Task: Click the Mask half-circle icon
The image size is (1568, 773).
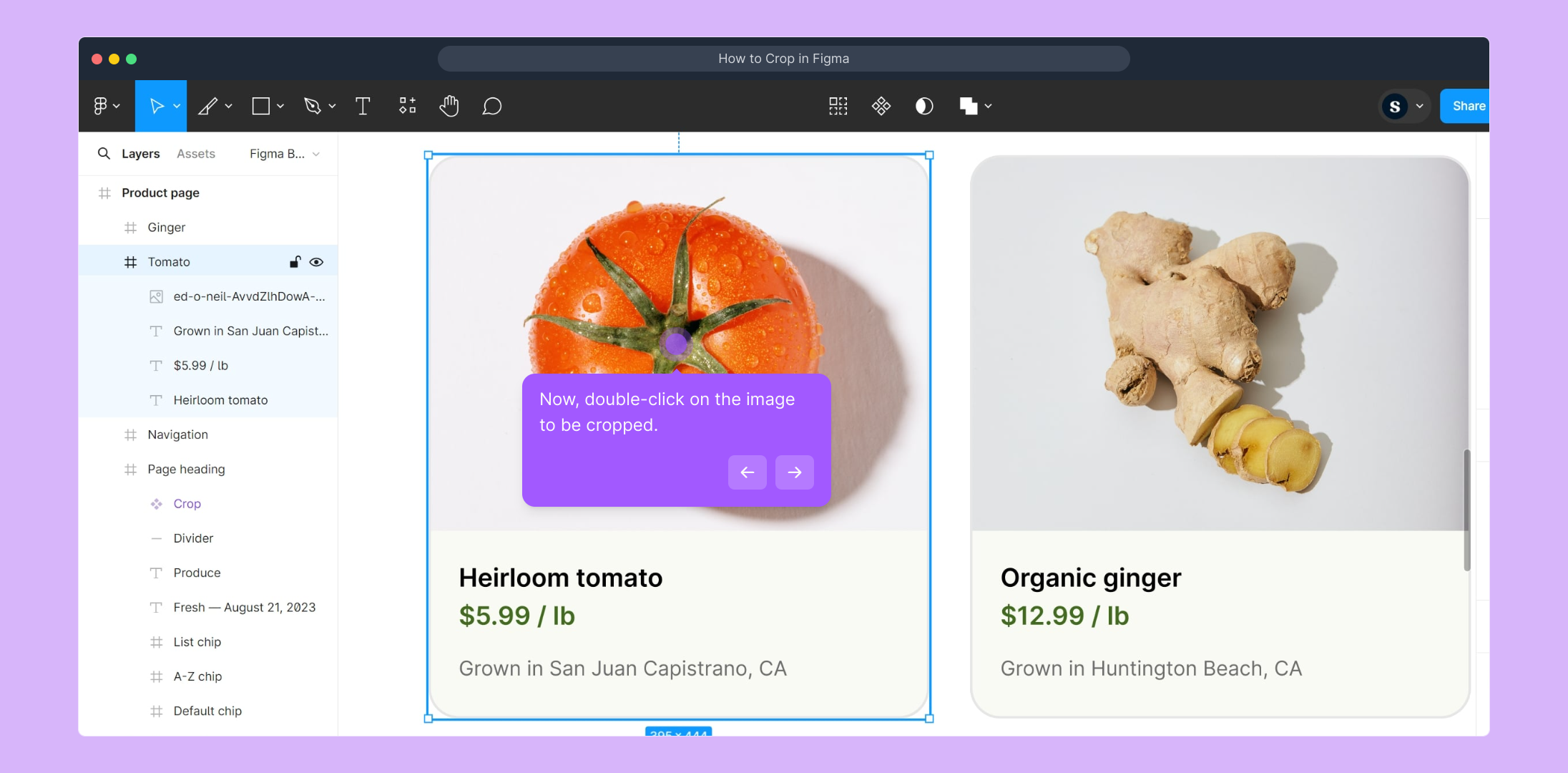Action: pos(924,107)
